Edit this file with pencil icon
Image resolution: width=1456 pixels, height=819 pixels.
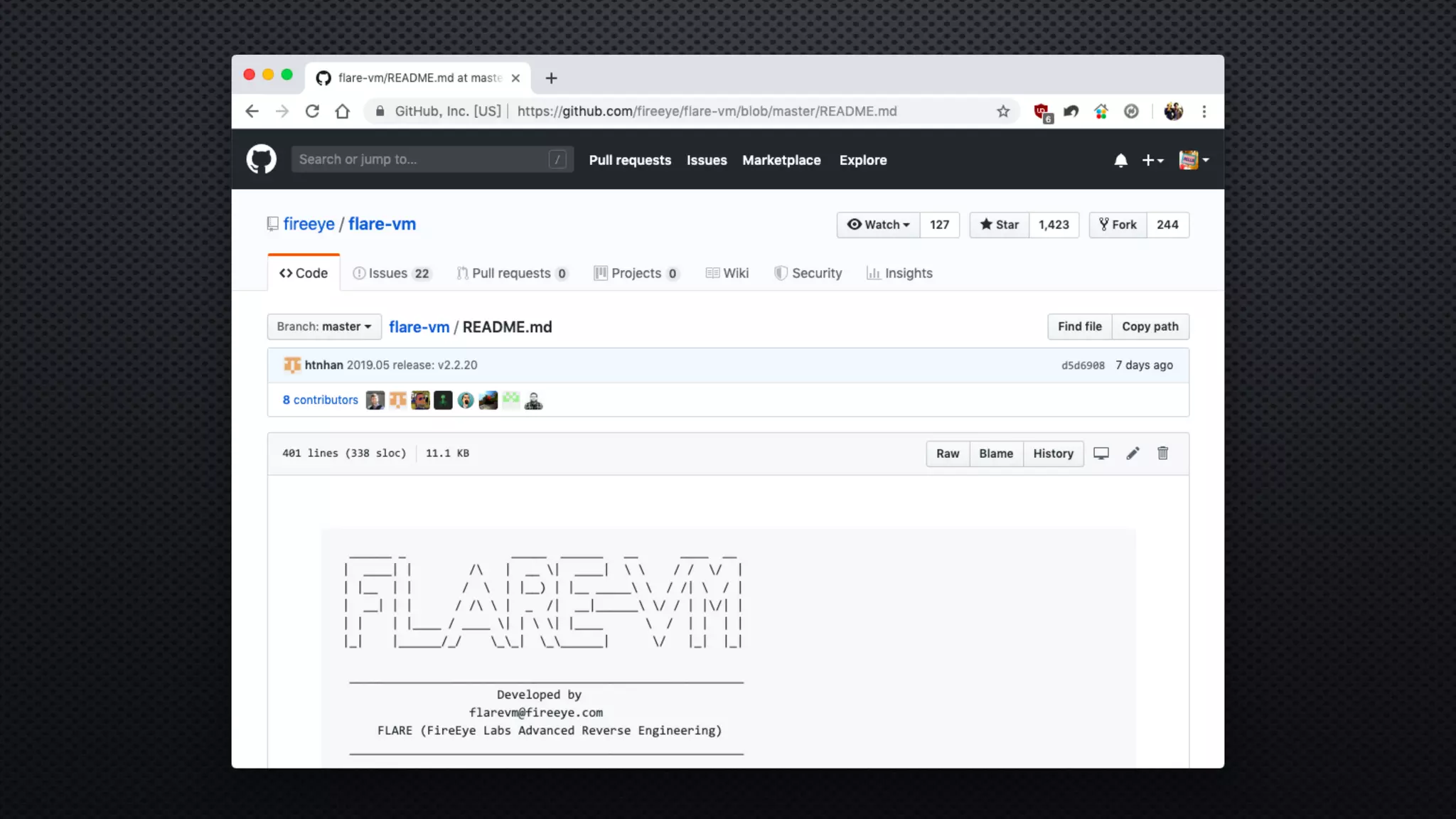pos(1133,454)
